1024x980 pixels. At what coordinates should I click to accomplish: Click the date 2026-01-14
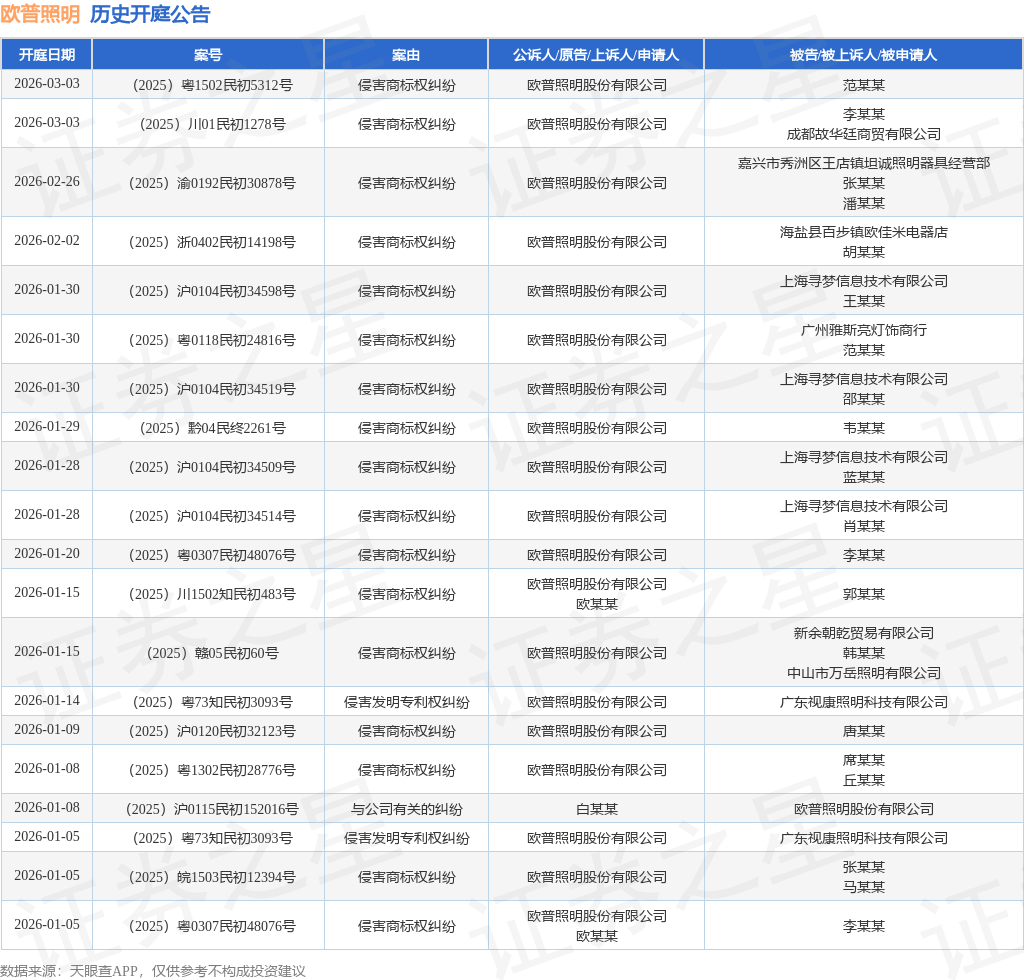(x=47, y=701)
